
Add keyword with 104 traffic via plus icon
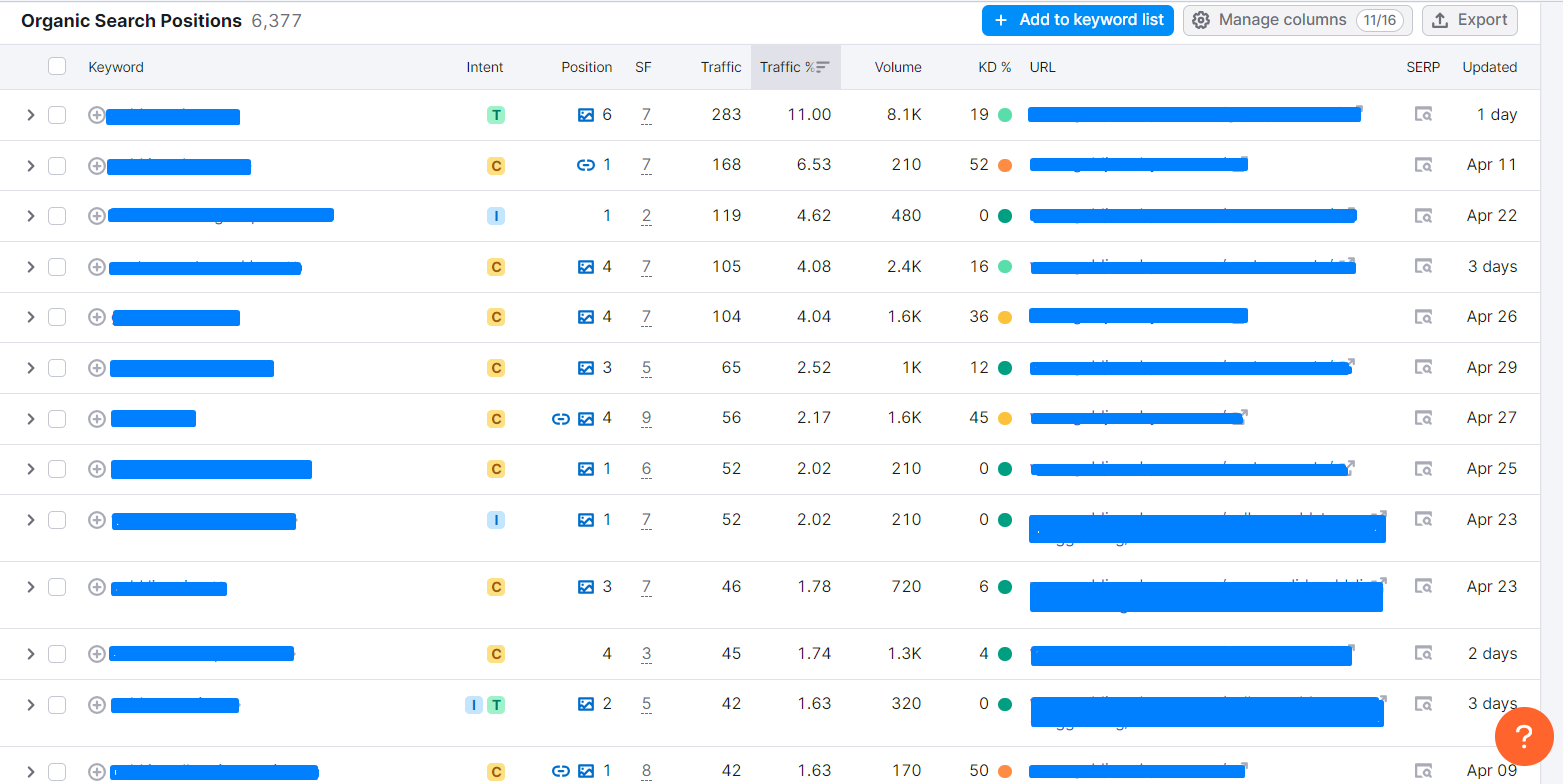click(x=97, y=317)
